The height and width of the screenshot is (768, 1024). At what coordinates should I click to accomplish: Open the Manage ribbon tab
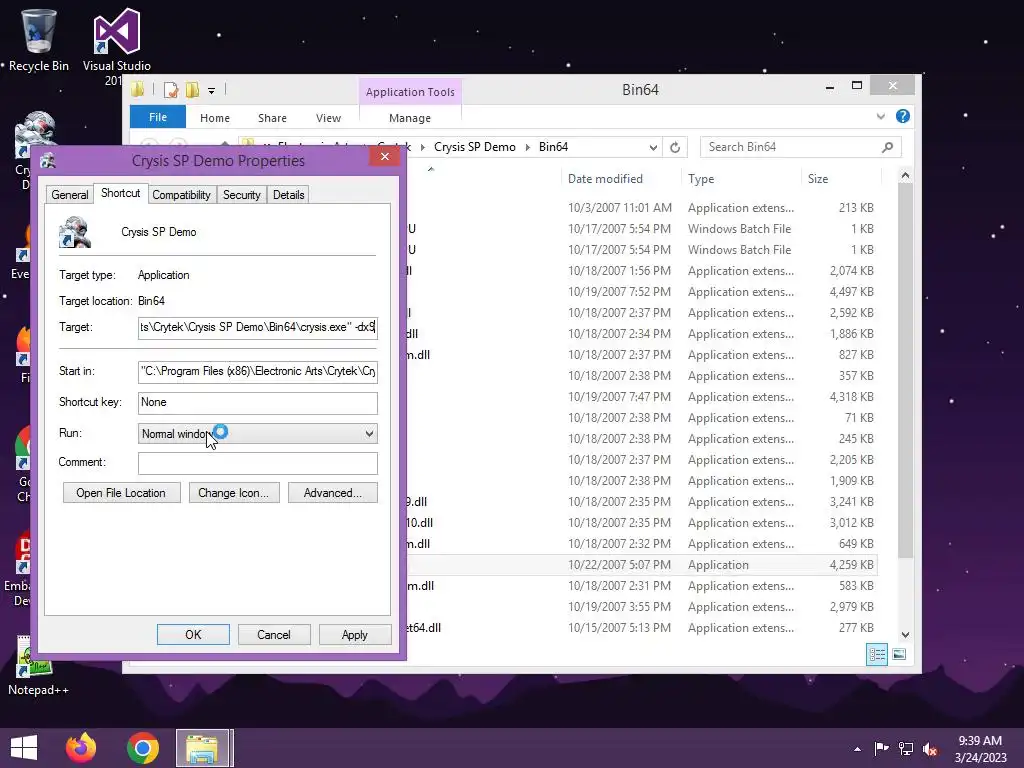[409, 118]
